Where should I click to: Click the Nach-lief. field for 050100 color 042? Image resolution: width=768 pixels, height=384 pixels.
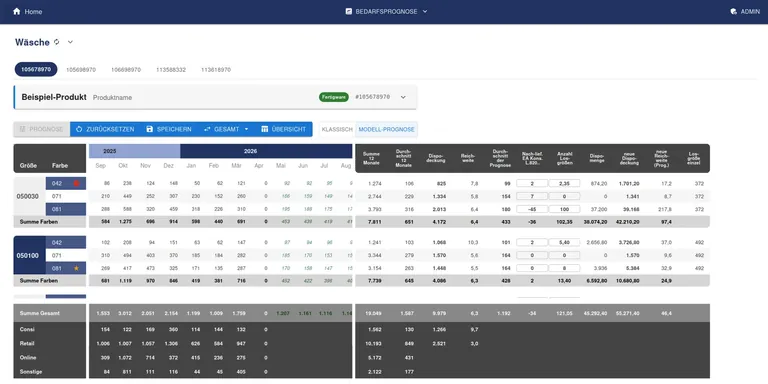(532, 242)
